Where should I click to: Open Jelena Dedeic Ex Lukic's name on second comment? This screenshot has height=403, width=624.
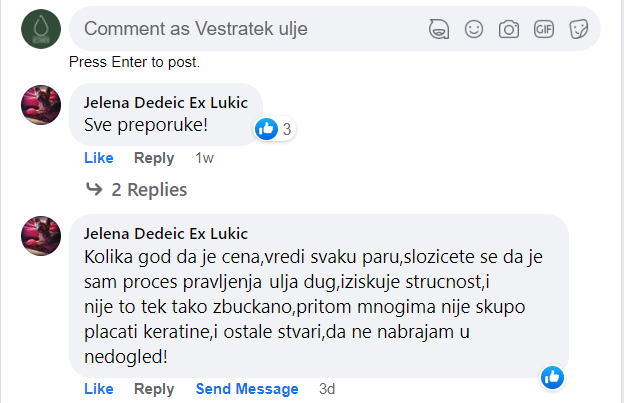coord(166,234)
